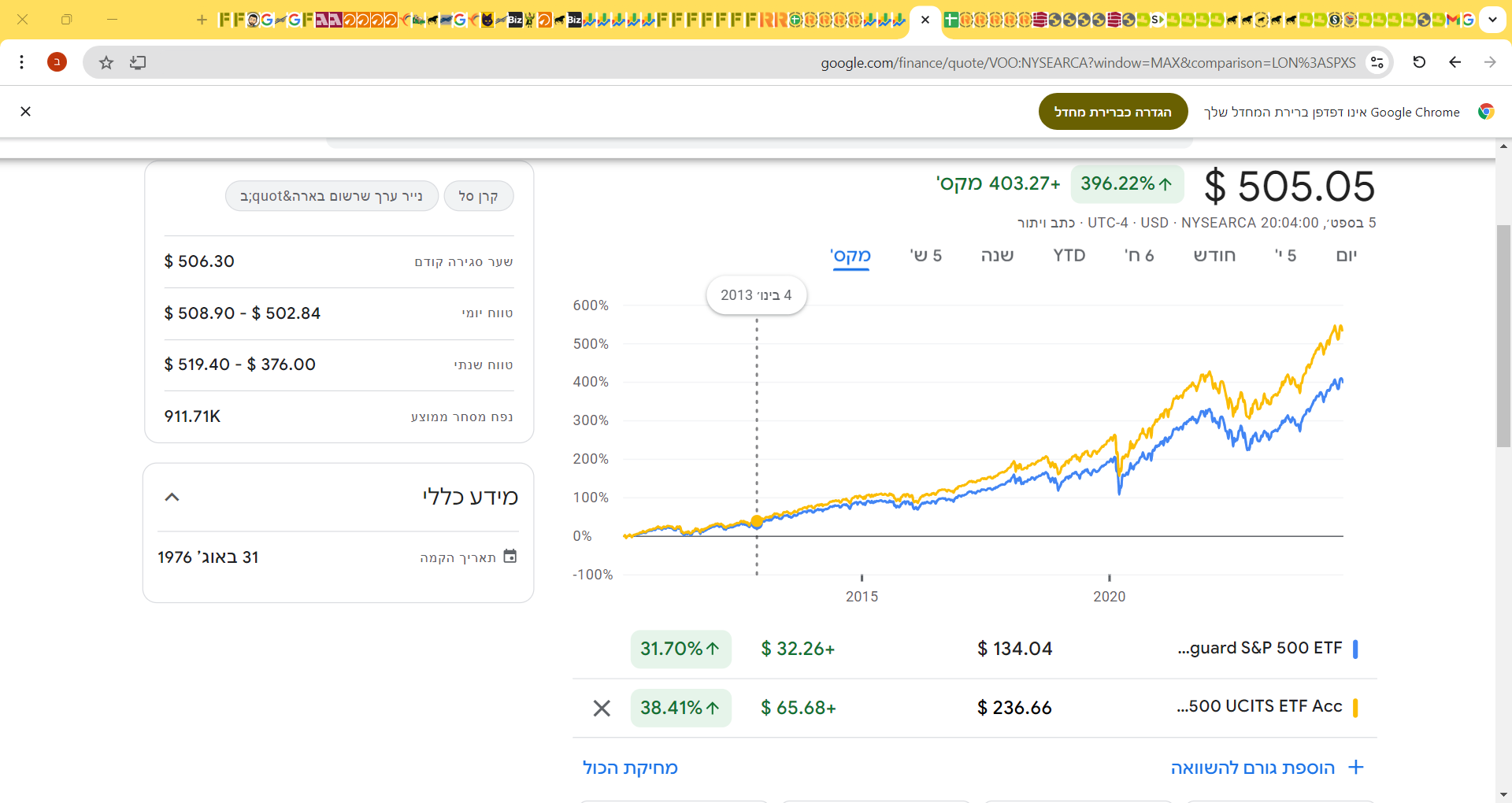The height and width of the screenshot is (803, 1512).
Task: Click the 2015 x-axis label
Action: (x=862, y=597)
